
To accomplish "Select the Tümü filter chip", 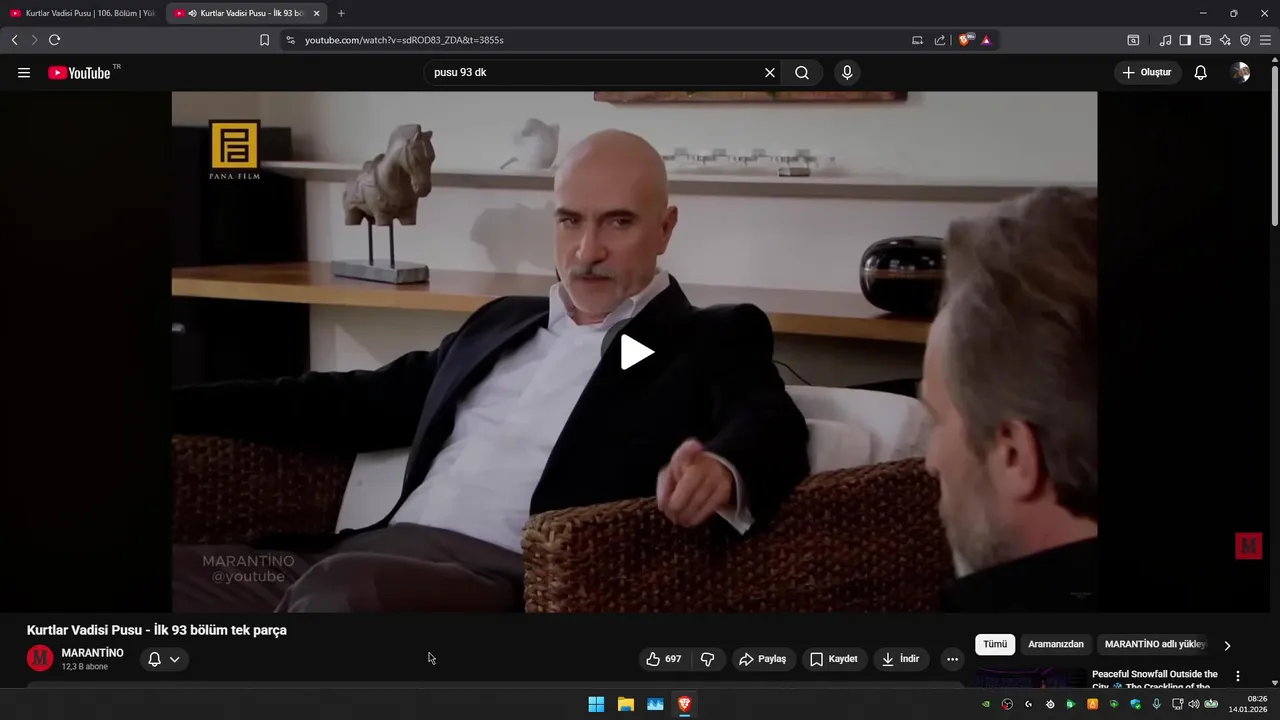I will click(995, 645).
